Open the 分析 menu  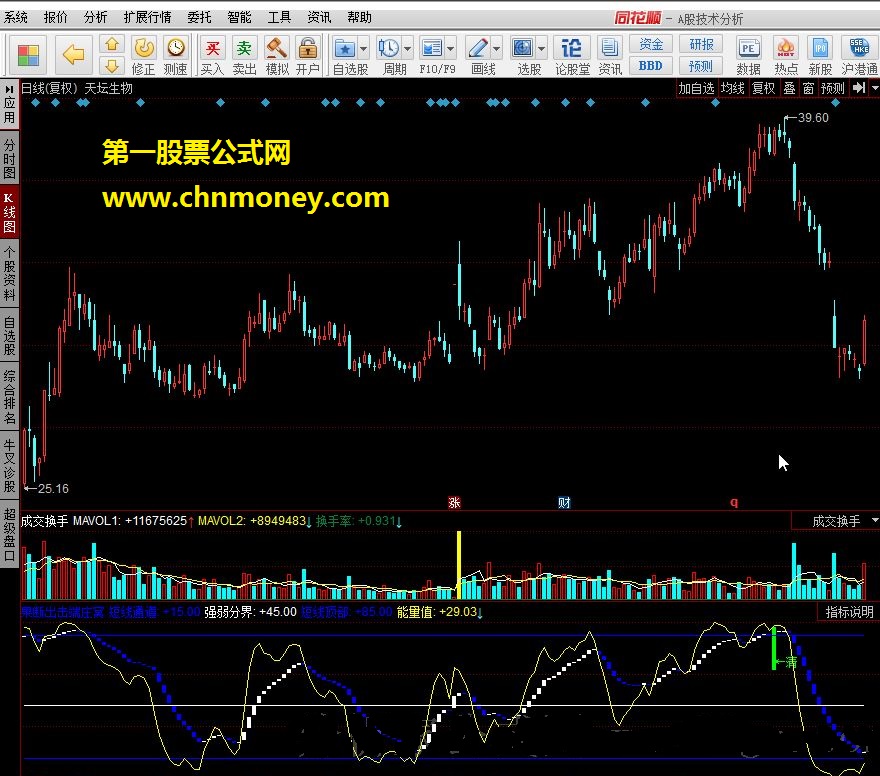point(95,17)
